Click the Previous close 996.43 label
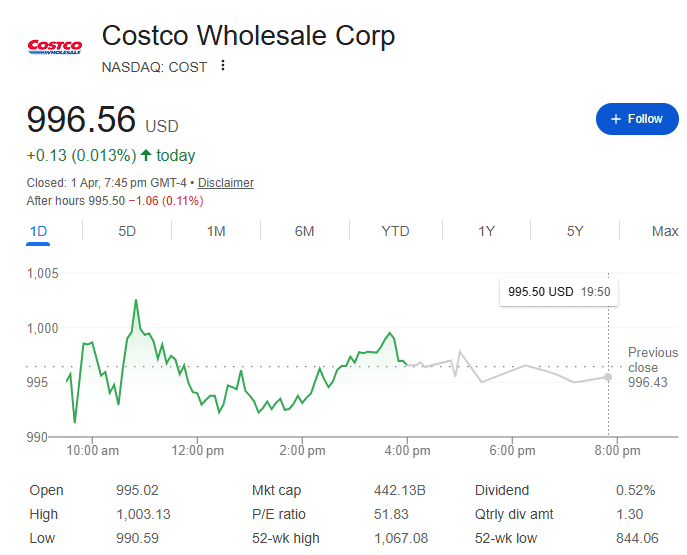Image resolution: width=687 pixels, height=555 pixels. tap(652, 367)
